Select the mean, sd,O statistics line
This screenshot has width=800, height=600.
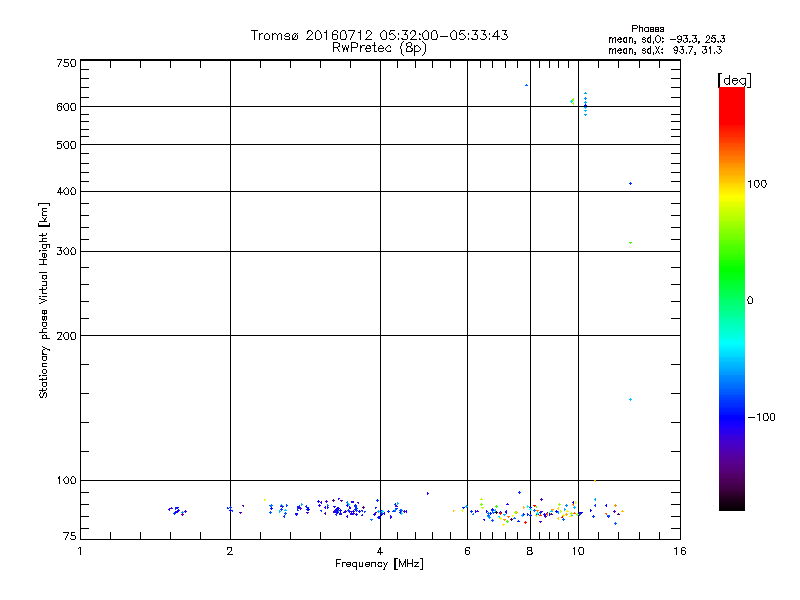[665, 39]
